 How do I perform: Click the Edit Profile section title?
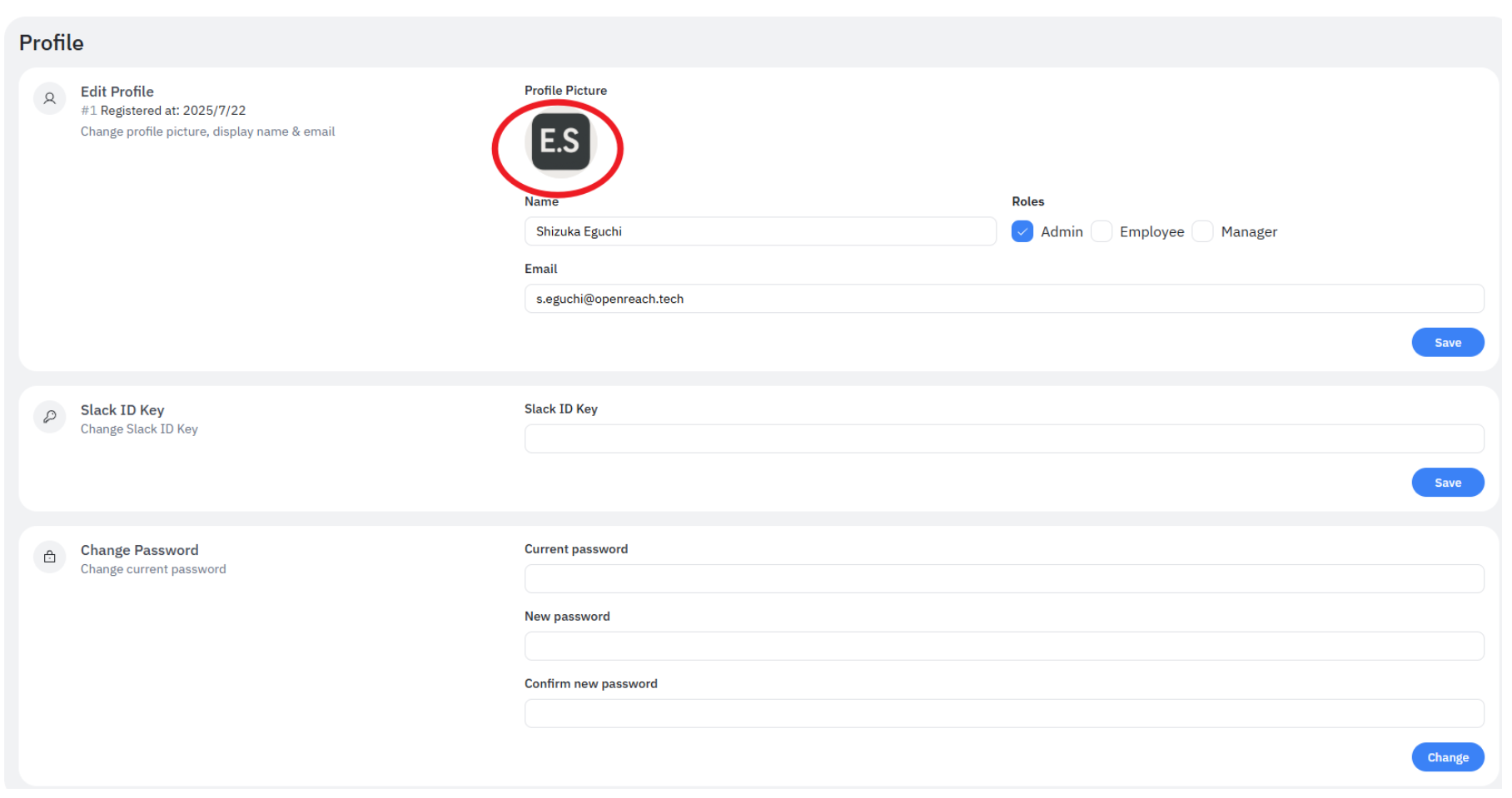[x=117, y=92]
